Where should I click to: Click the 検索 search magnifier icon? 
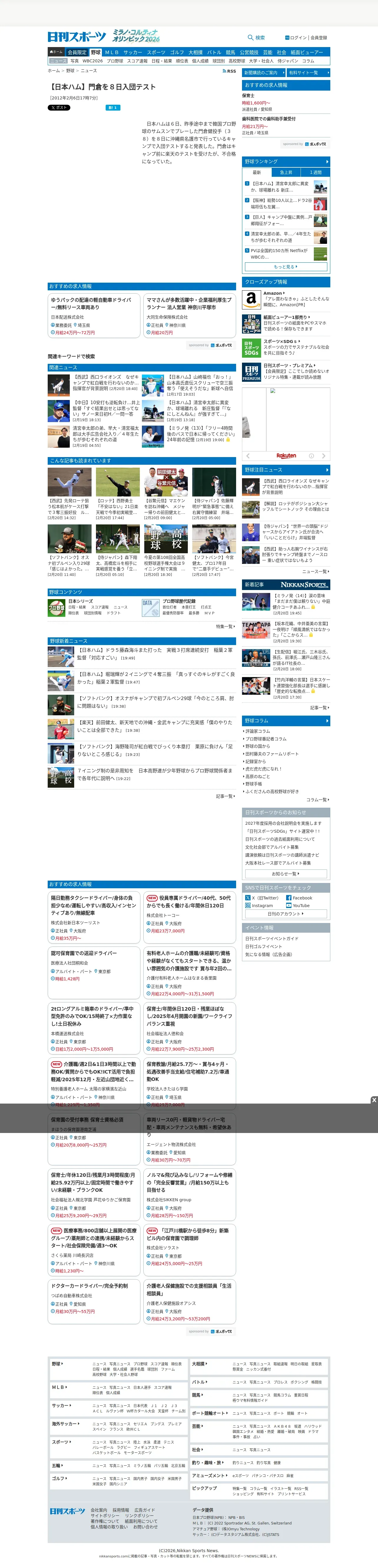(x=251, y=38)
